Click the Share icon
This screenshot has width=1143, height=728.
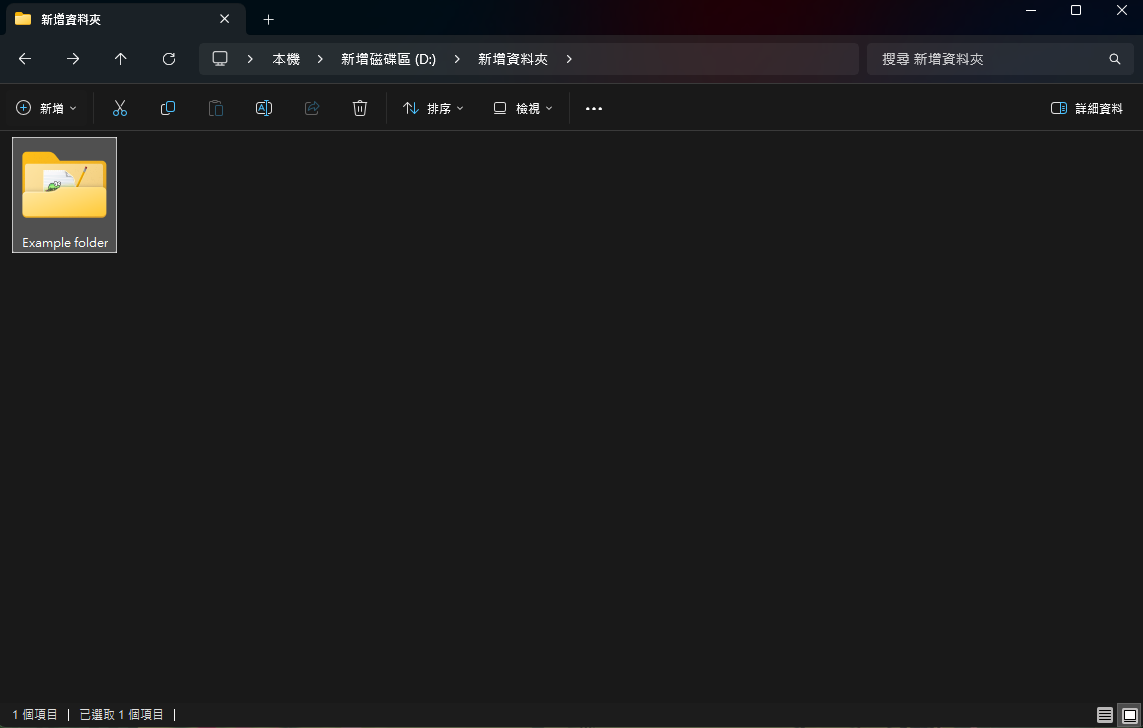click(311, 107)
